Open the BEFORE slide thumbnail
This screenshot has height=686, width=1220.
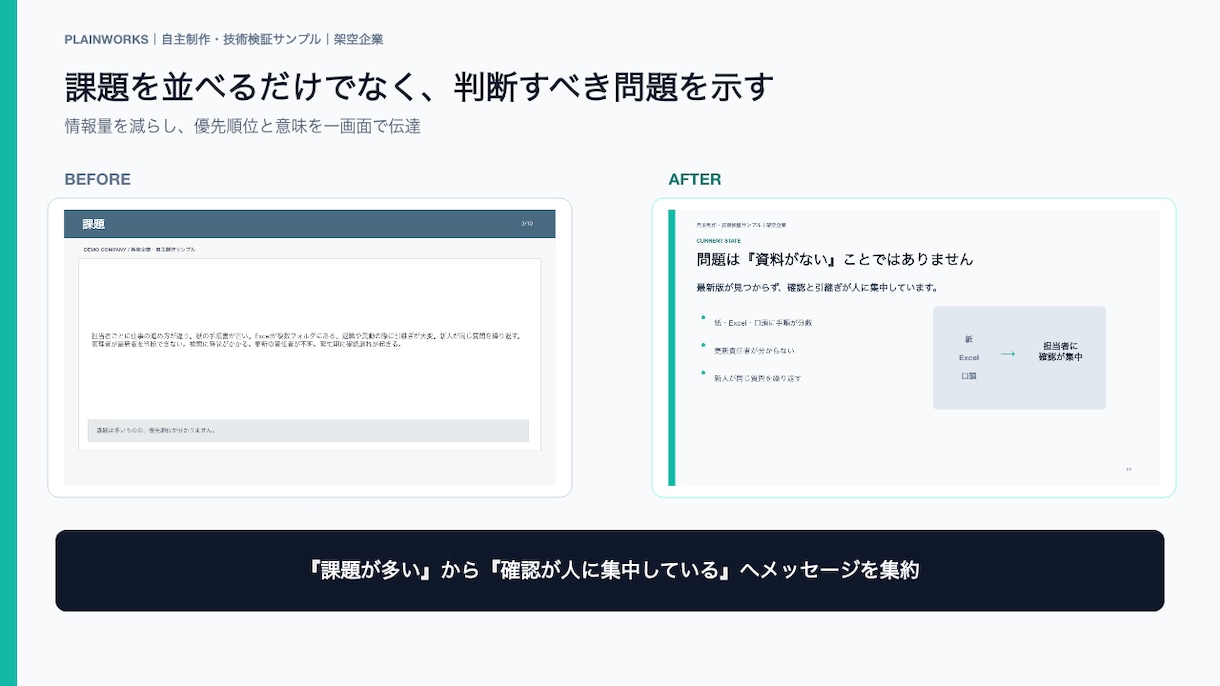pyautogui.click(x=310, y=348)
